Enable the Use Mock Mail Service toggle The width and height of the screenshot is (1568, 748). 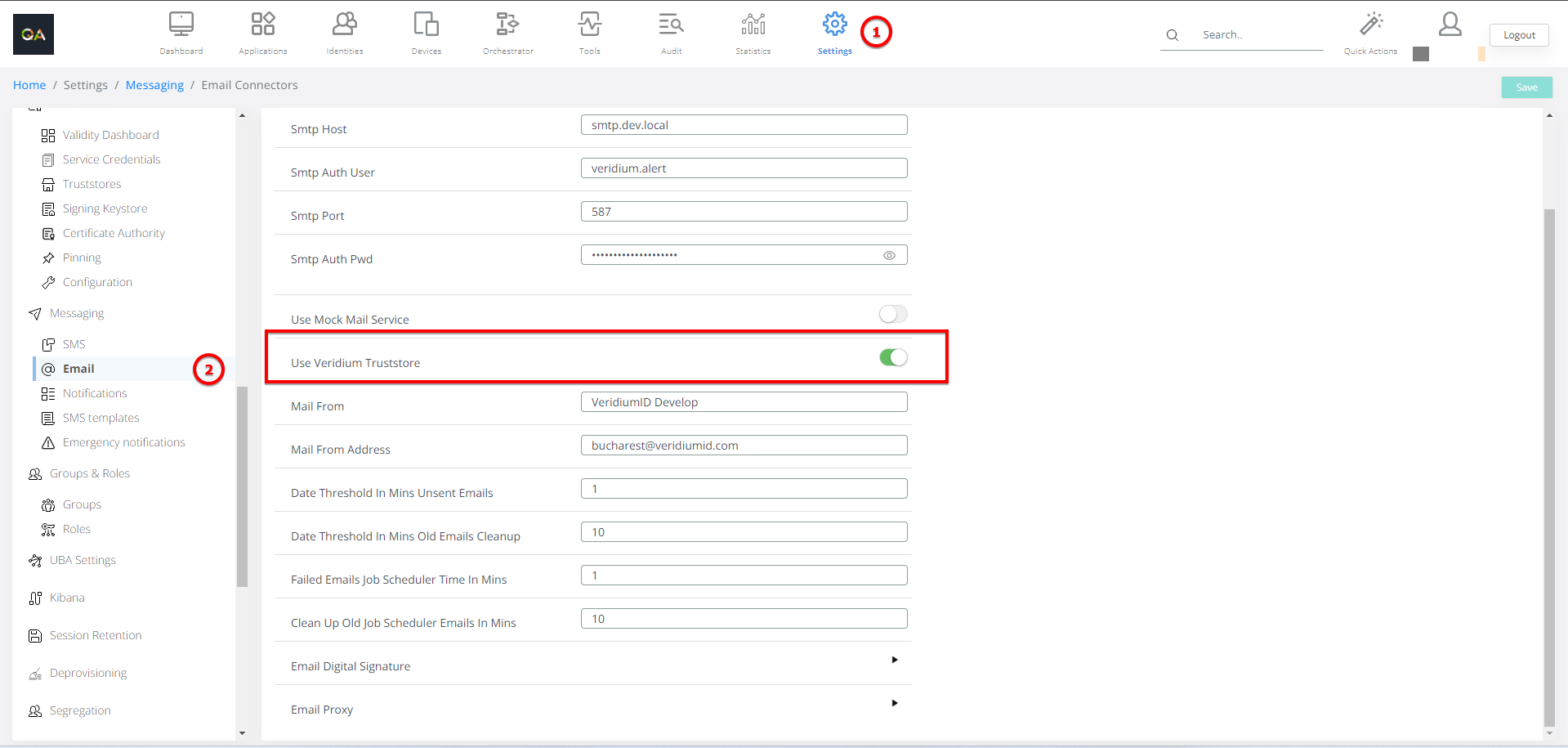[x=892, y=315]
